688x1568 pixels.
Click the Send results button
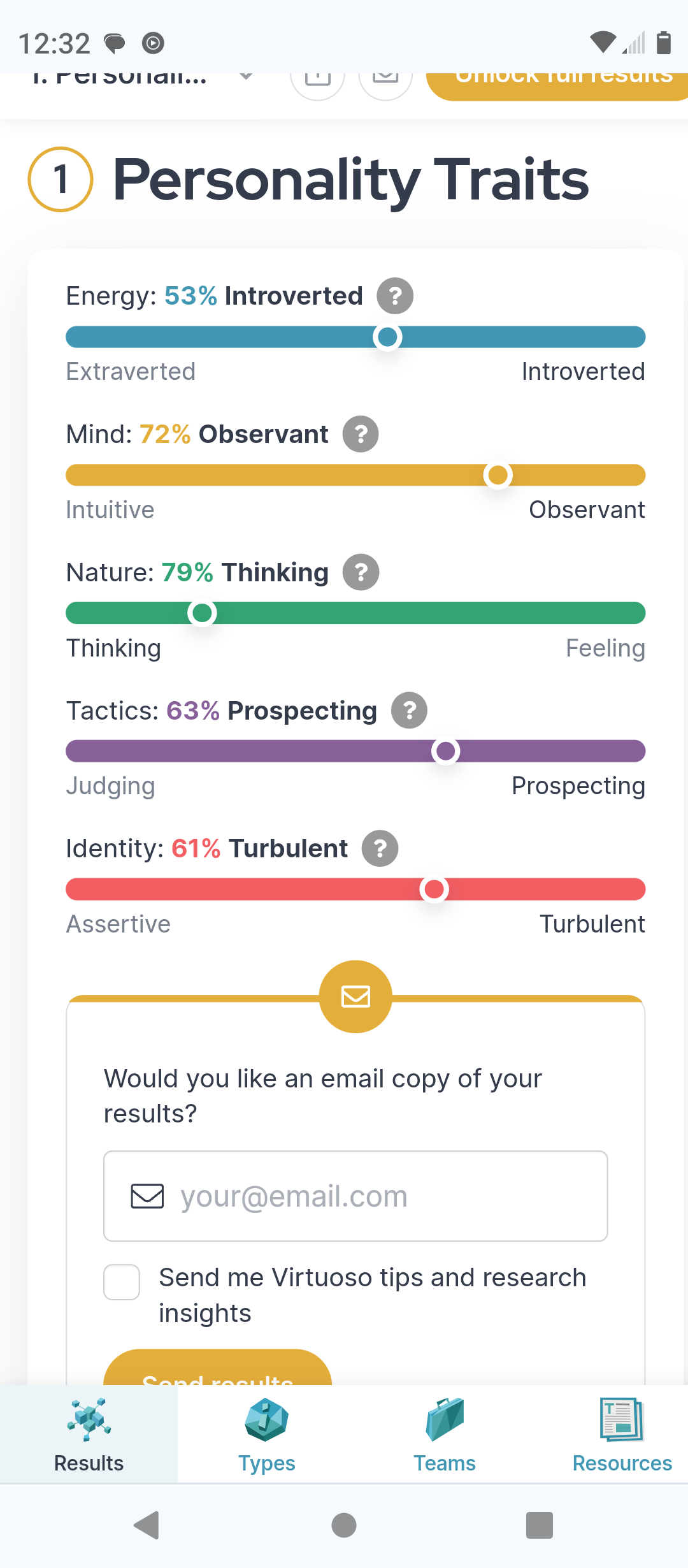(x=217, y=1370)
